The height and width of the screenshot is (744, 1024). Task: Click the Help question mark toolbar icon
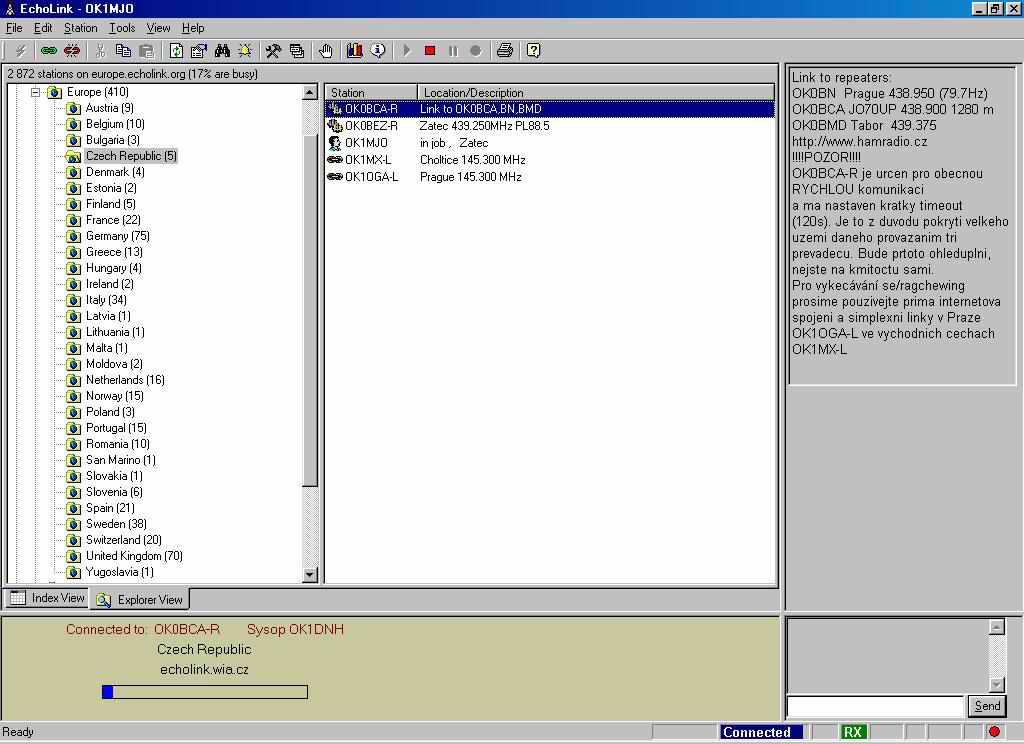coord(534,50)
